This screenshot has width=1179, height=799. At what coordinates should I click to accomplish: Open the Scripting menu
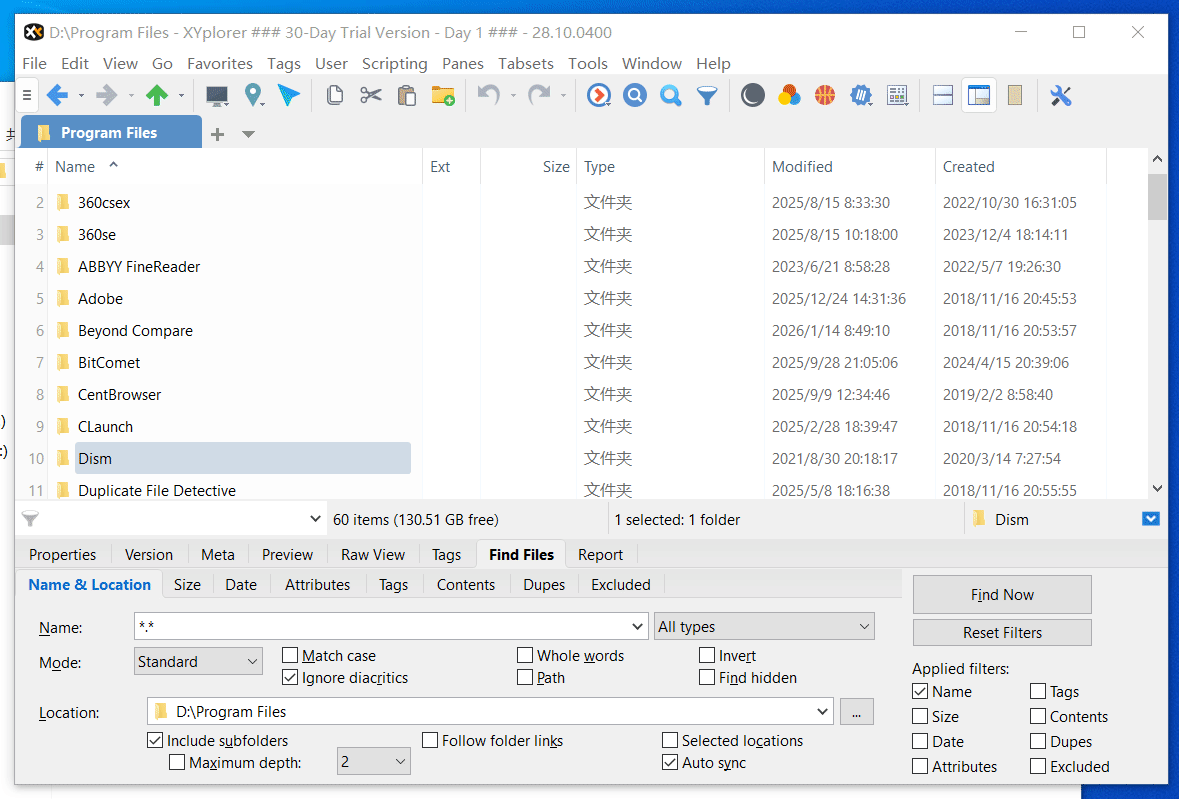[x=394, y=63]
